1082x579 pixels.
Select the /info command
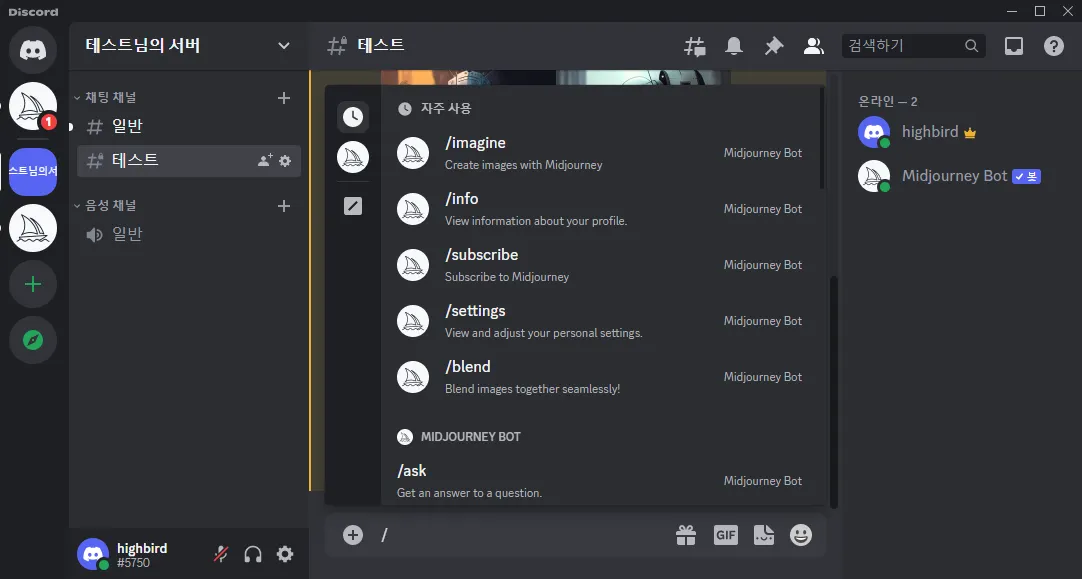[601, 209]
